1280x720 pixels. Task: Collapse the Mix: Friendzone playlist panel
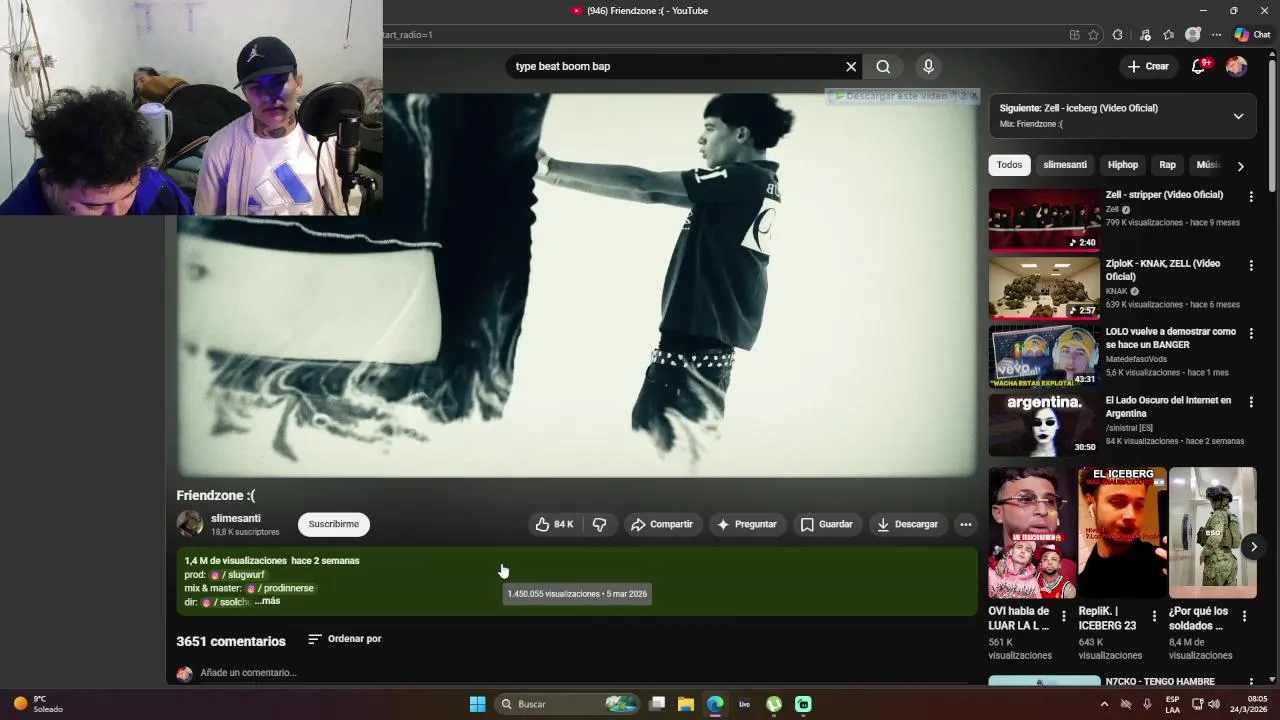1238,116
